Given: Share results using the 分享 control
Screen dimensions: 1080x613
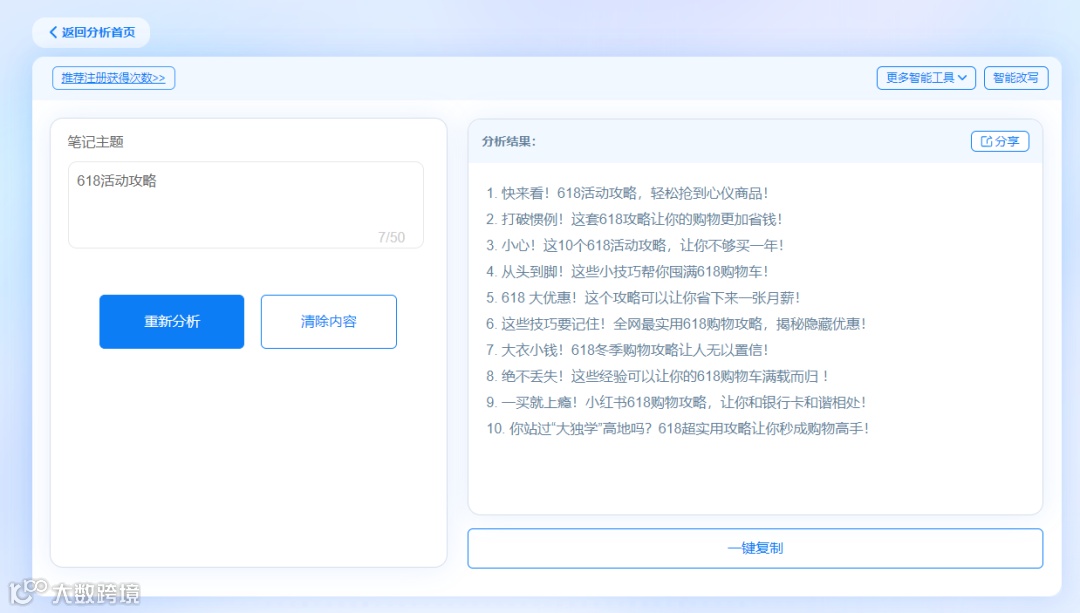Looking at the screenshot, I should [1000, 141].
